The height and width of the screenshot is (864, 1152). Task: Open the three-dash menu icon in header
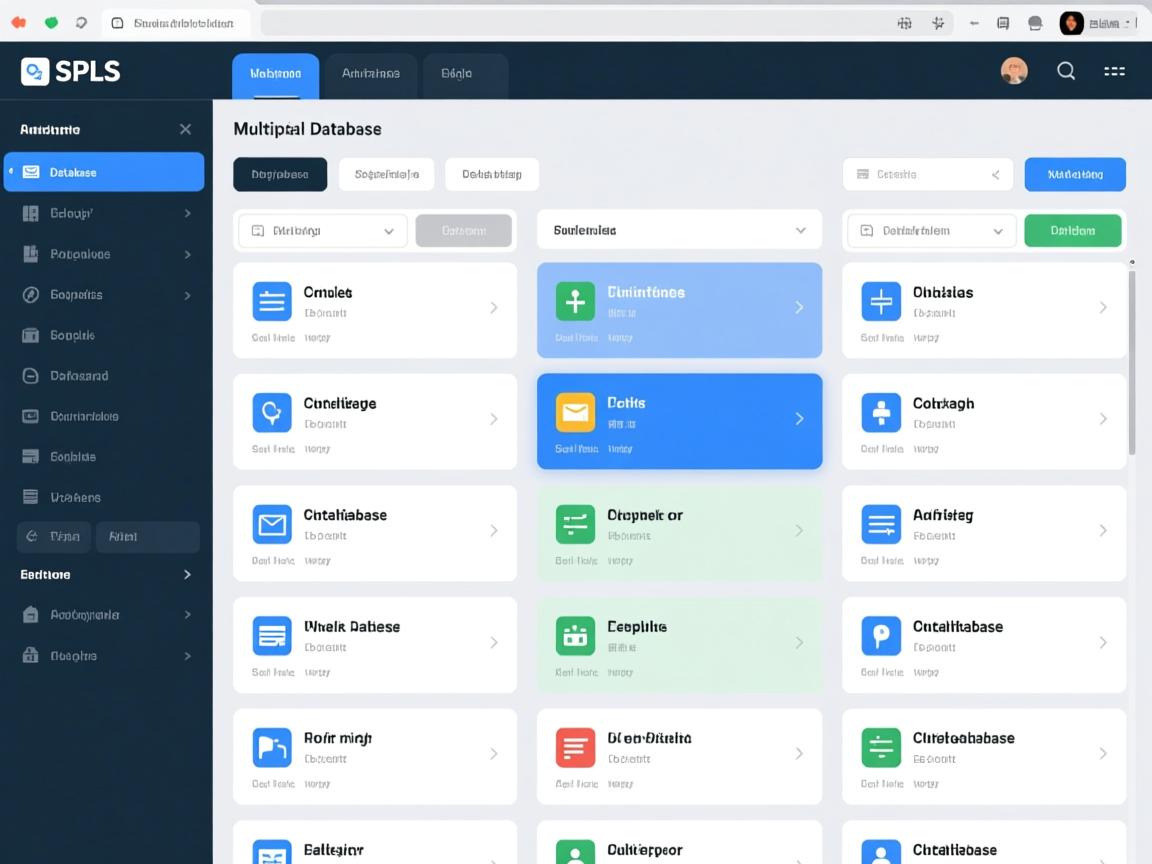pyautogui.click(x=1114, y=71)
